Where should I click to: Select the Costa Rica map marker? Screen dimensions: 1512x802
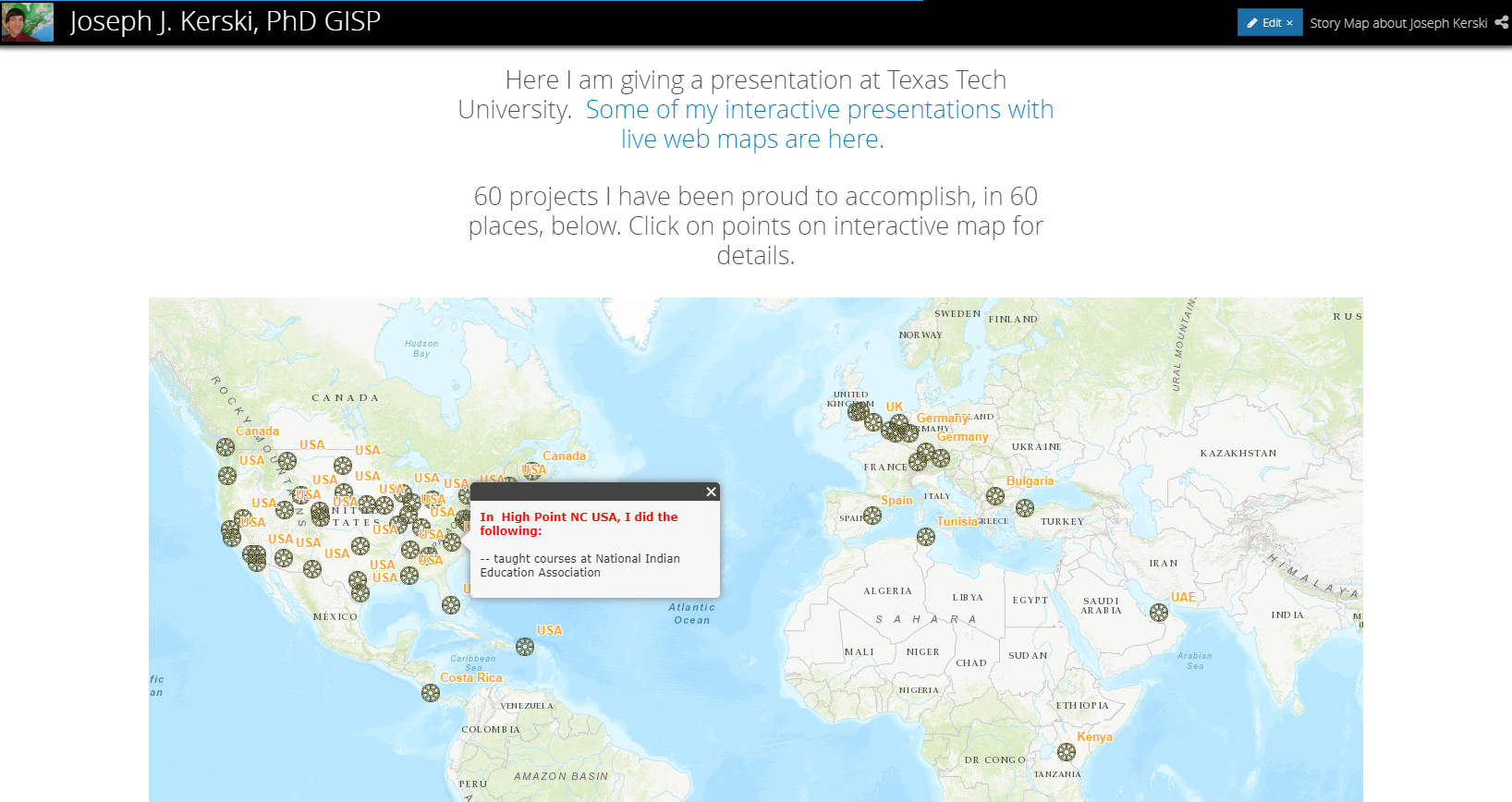point(431,693)
